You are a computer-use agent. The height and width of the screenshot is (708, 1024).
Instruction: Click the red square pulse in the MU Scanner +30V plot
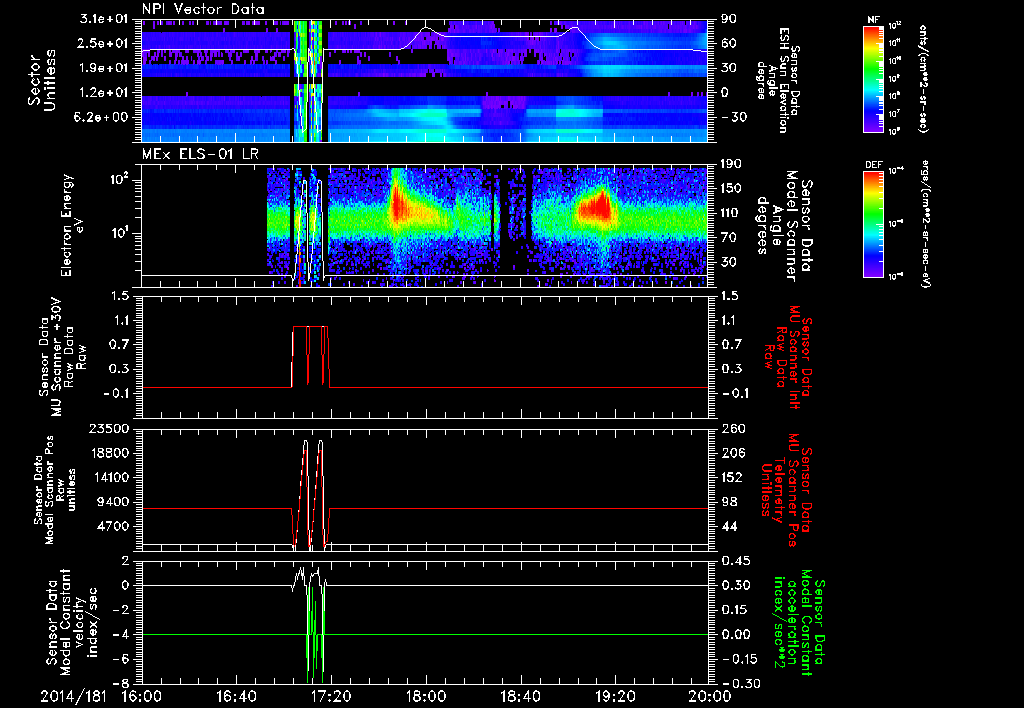click(310, 356)
